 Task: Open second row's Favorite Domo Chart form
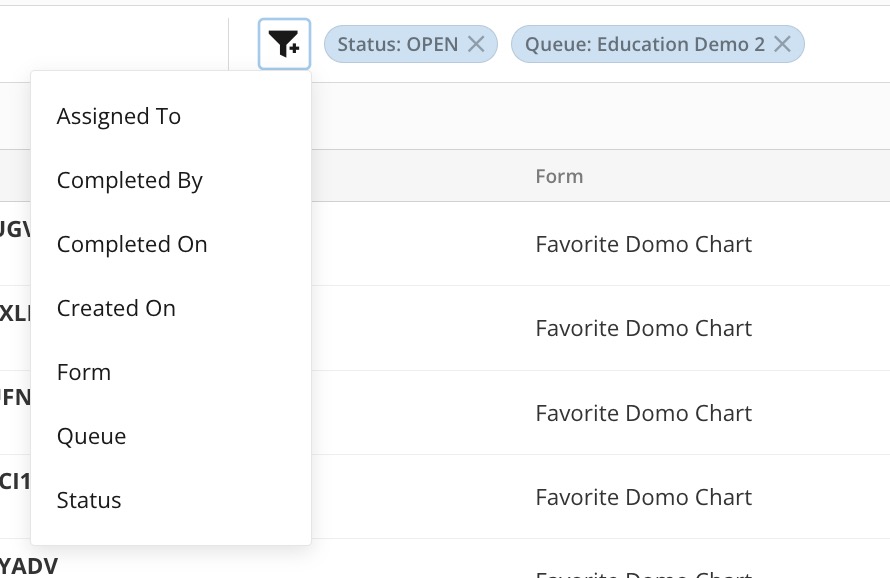(x=643, y=328)
